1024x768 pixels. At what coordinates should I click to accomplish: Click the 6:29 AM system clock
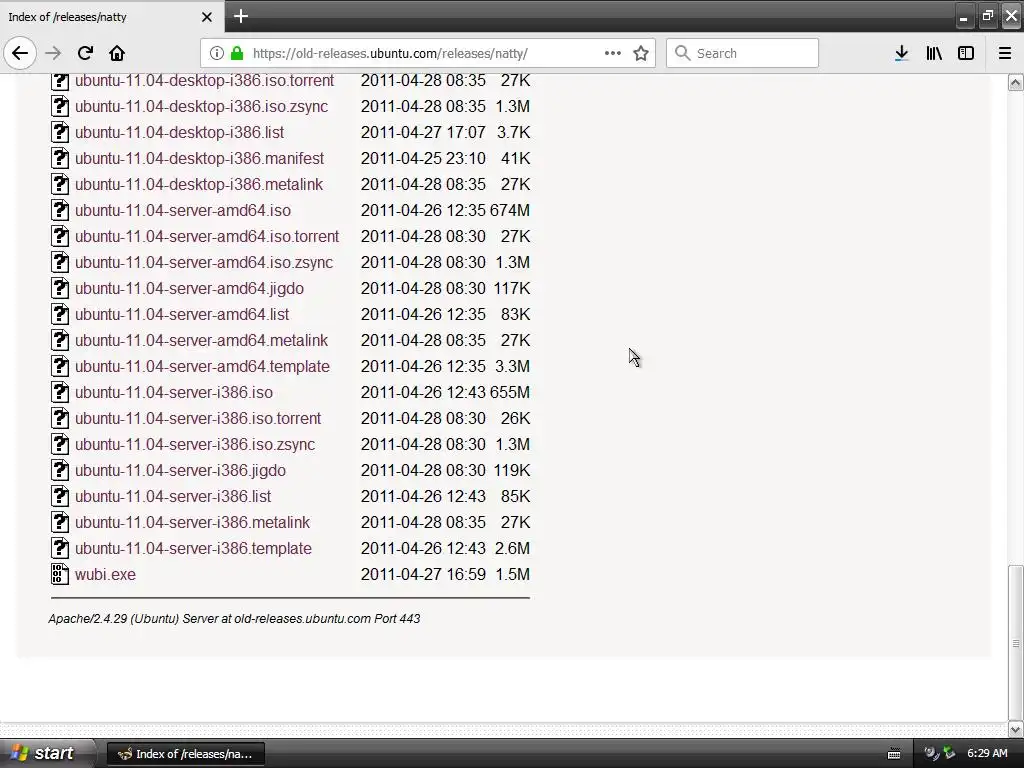(x=987, y=753)
